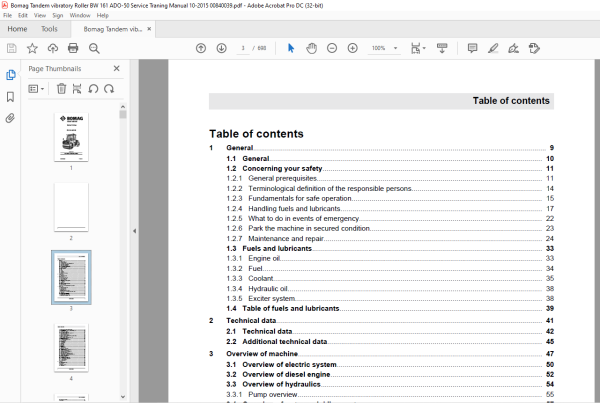
Task: Select the Hand pan tool
Action: tap(311, 48)
